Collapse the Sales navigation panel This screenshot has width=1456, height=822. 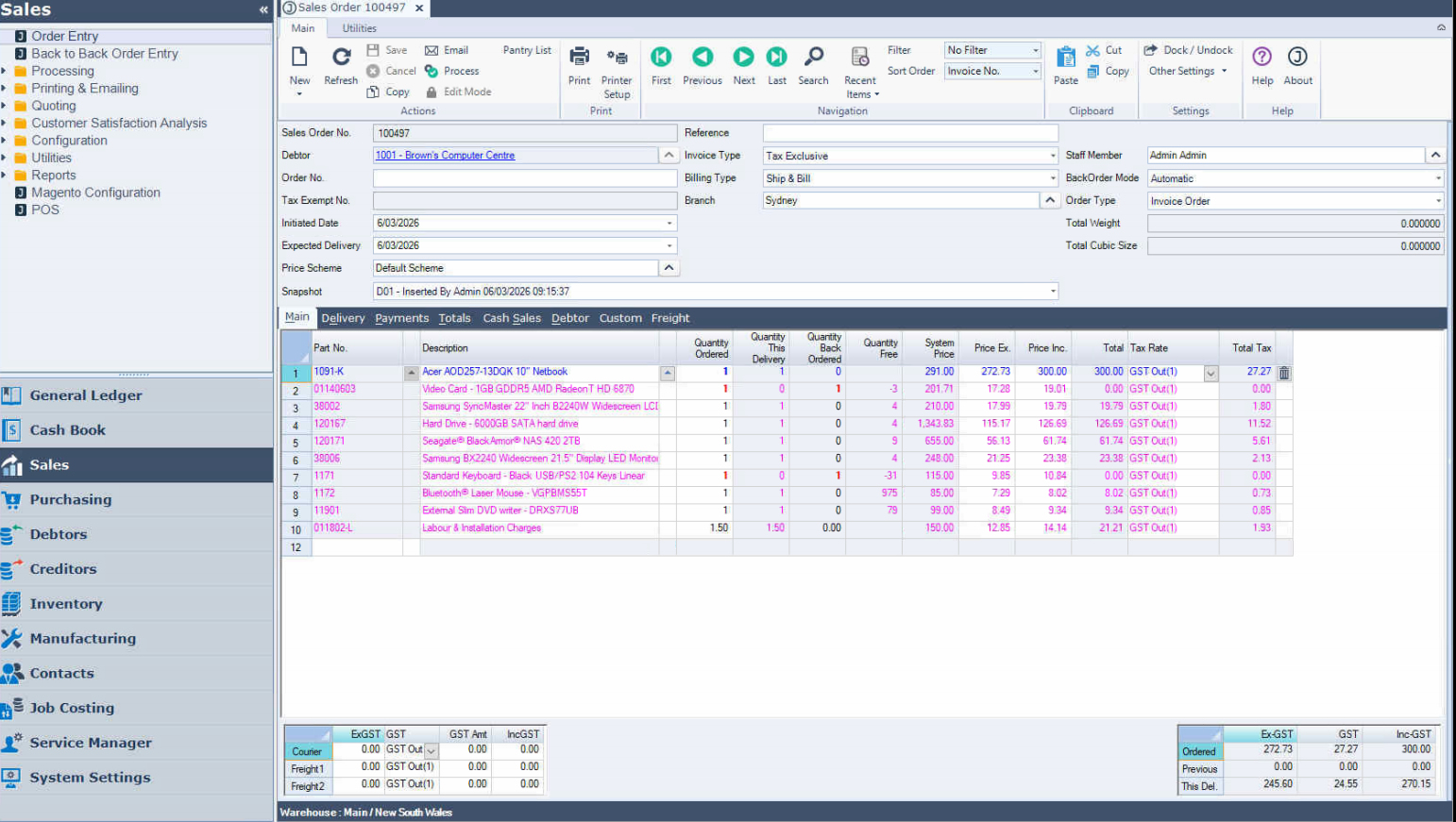click(263, 9)
